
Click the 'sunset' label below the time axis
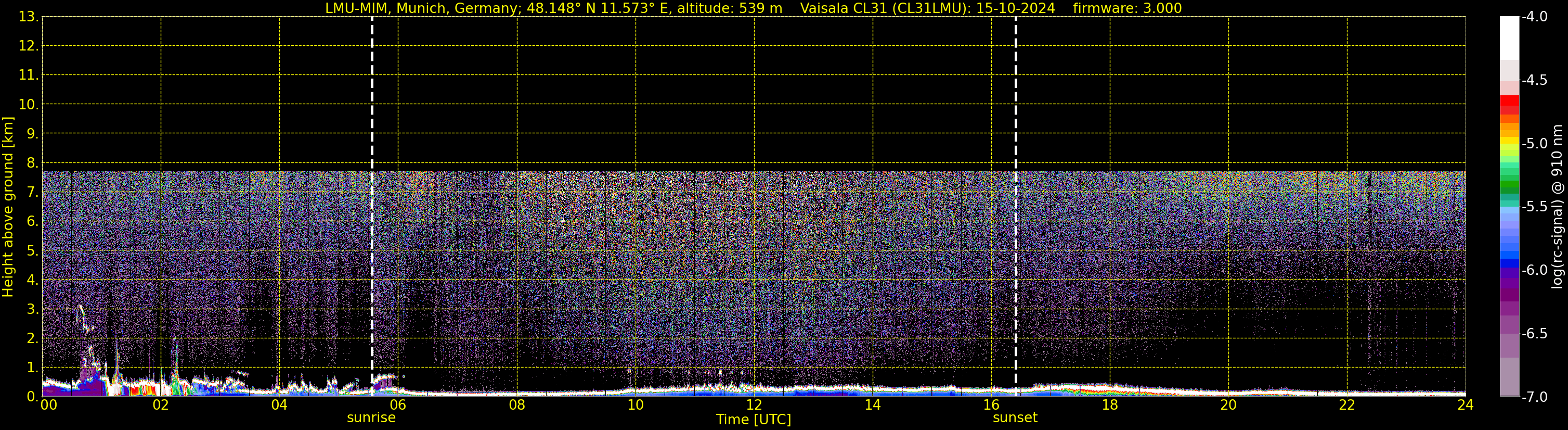(x=1015, y=418)
